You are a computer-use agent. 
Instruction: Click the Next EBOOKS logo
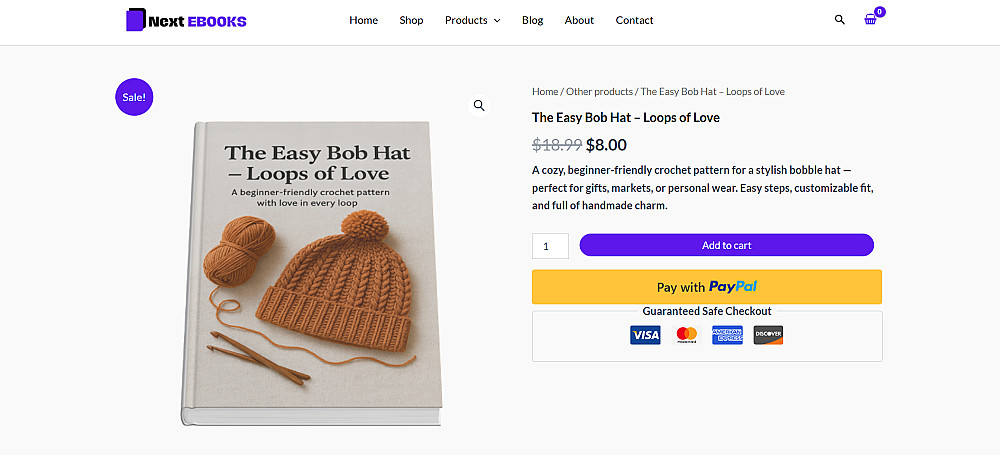point(186,20)
